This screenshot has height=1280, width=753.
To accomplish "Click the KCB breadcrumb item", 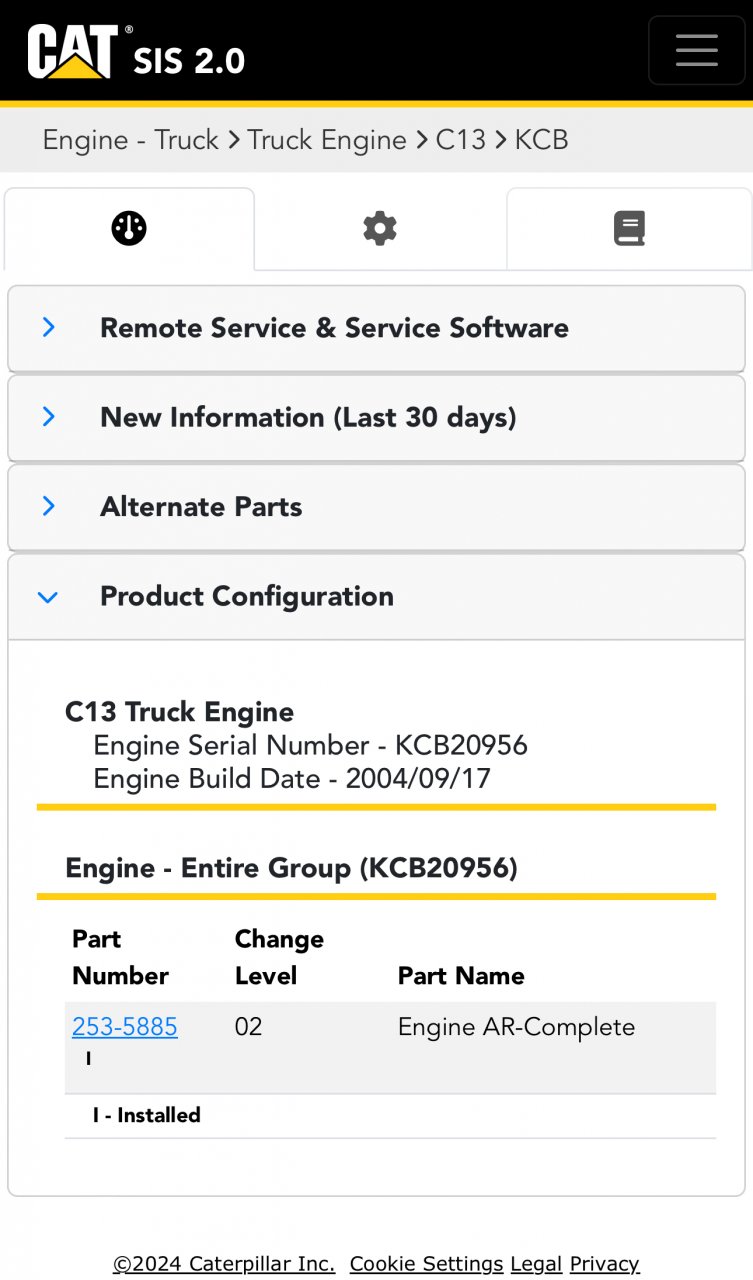I will tap(541, 140).
